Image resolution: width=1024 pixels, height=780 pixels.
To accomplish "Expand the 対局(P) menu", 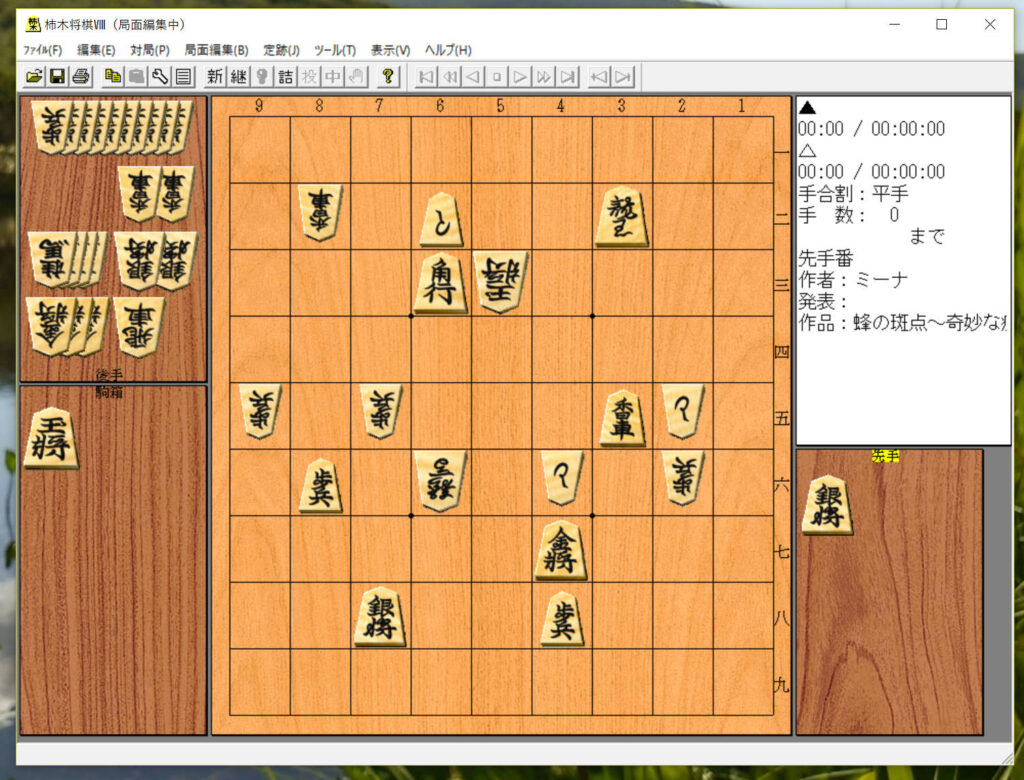I will point(150,50).
